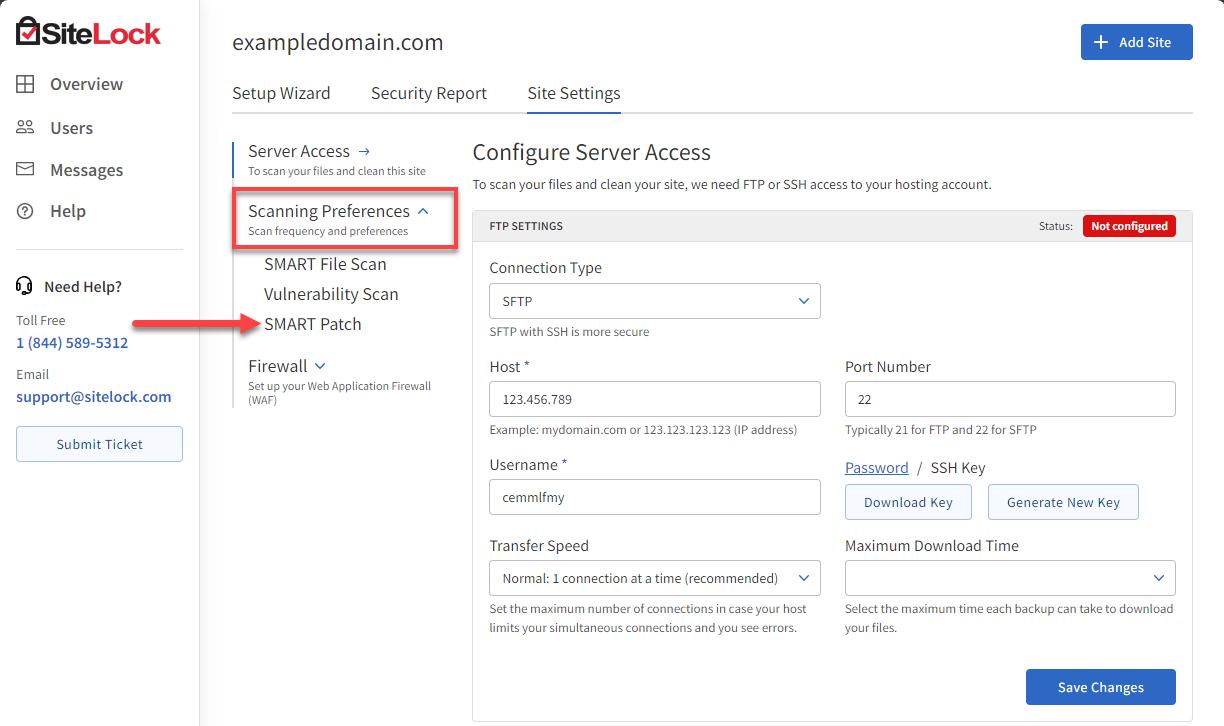The width and height of the screenshot is (1224, 726).
Task: Click the Save Changes button
Action: tap(1100, 687)
